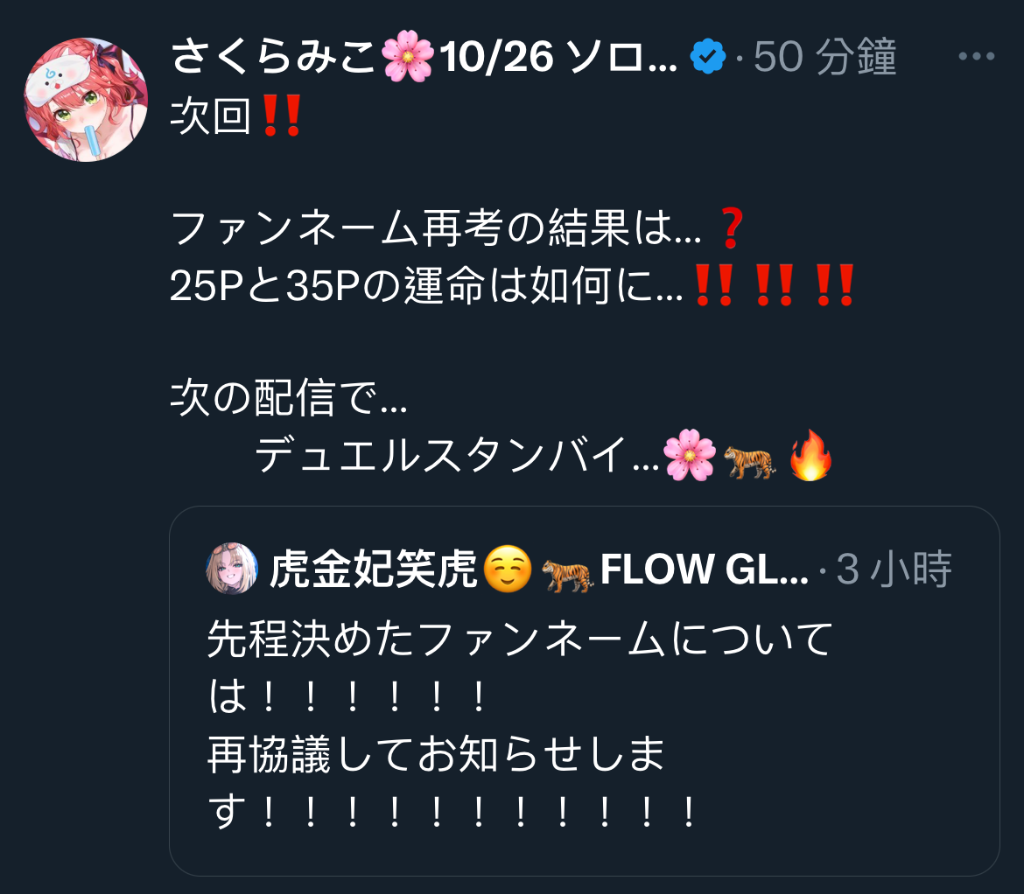The width and height of the screenshot is (1024, 894).
Task: Click the line 25Pと35Pの運命は如何に
Action: point(426,285)
